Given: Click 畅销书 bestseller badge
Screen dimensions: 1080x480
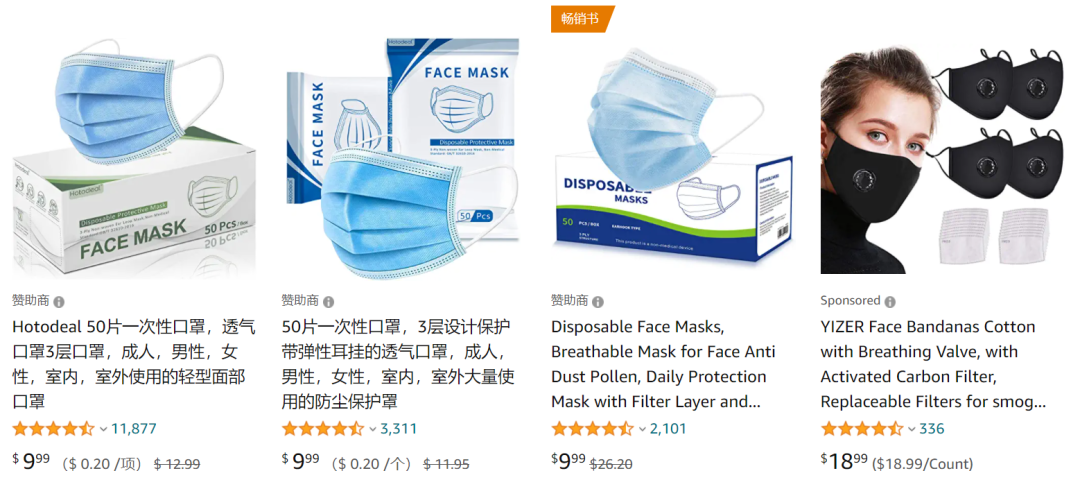Looking at the screenshot, I should [581, 19].
